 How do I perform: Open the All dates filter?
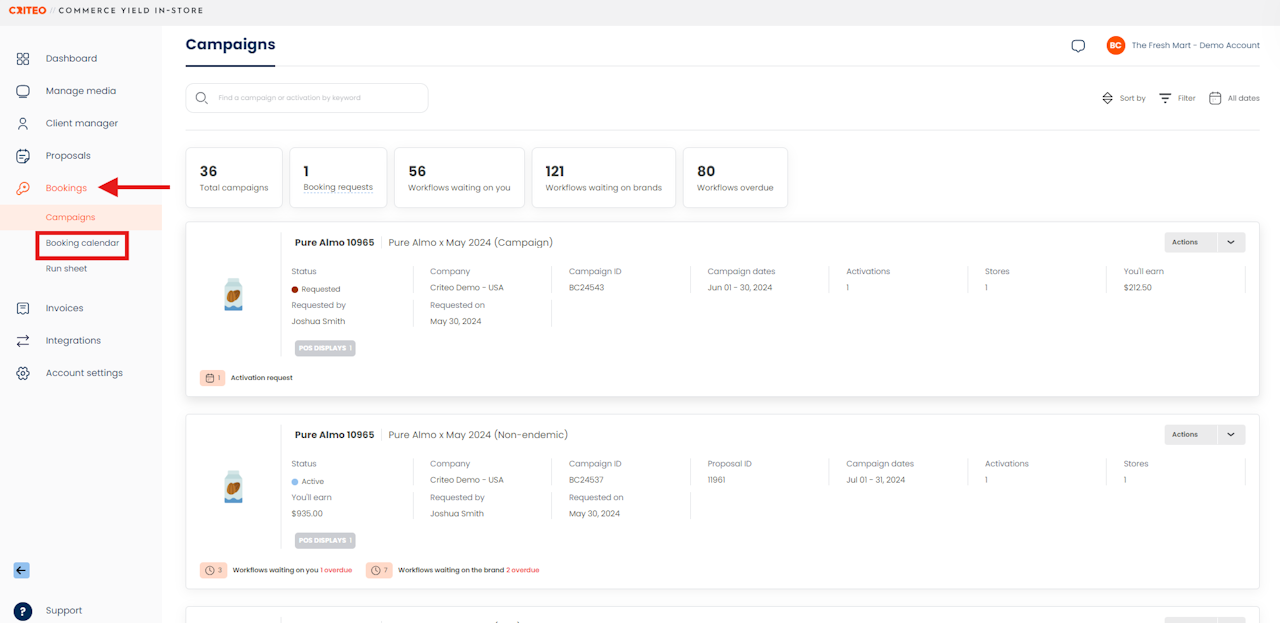[1234, 98]
